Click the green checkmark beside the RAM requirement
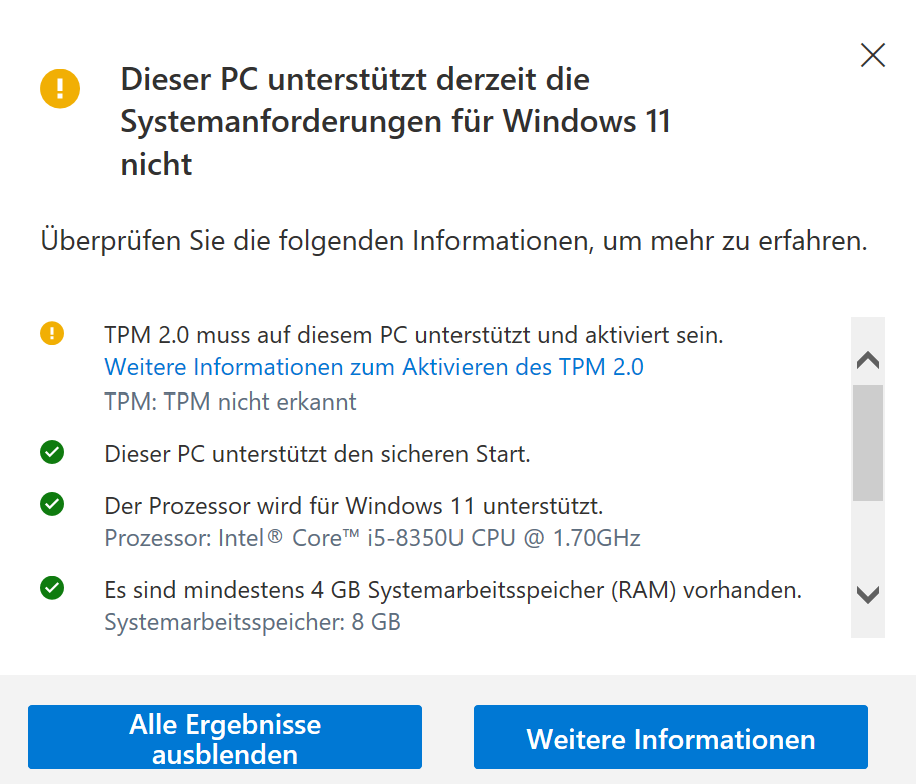The width and height of the screenshot is (916, 784). (x=52, y=590)
